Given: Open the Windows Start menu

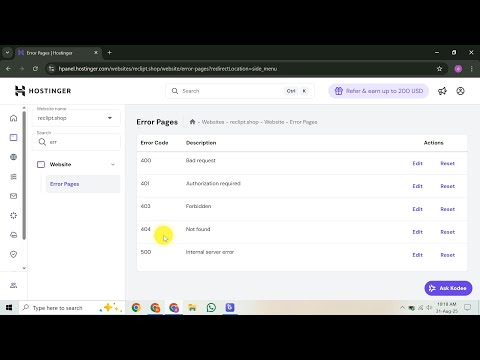Looking at the screenshot, I should (x=9, y=307).
